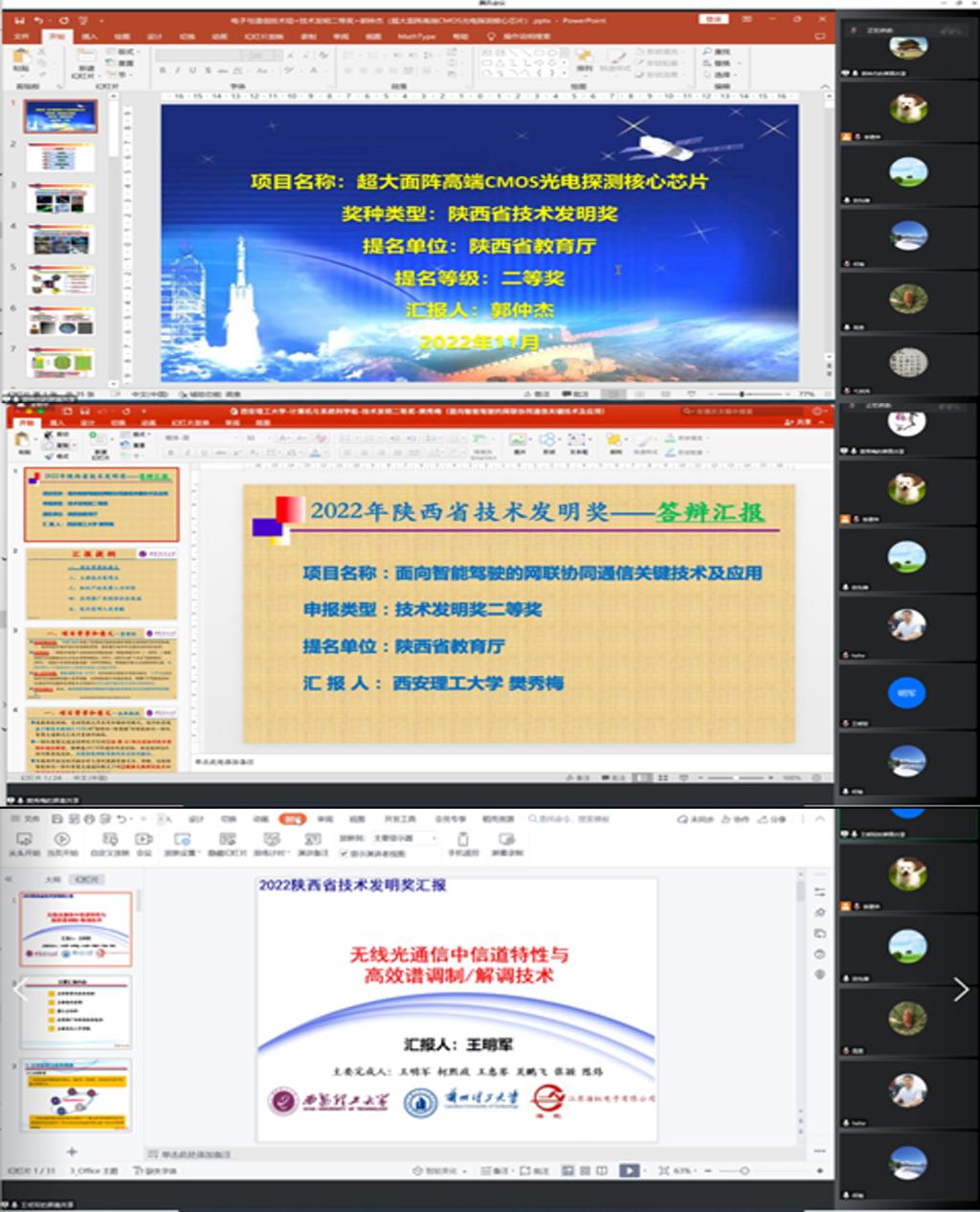Click the save icon in PowerPoint title bar
The height and width of the screenshot is (1212, 980).
pos(20,20)
